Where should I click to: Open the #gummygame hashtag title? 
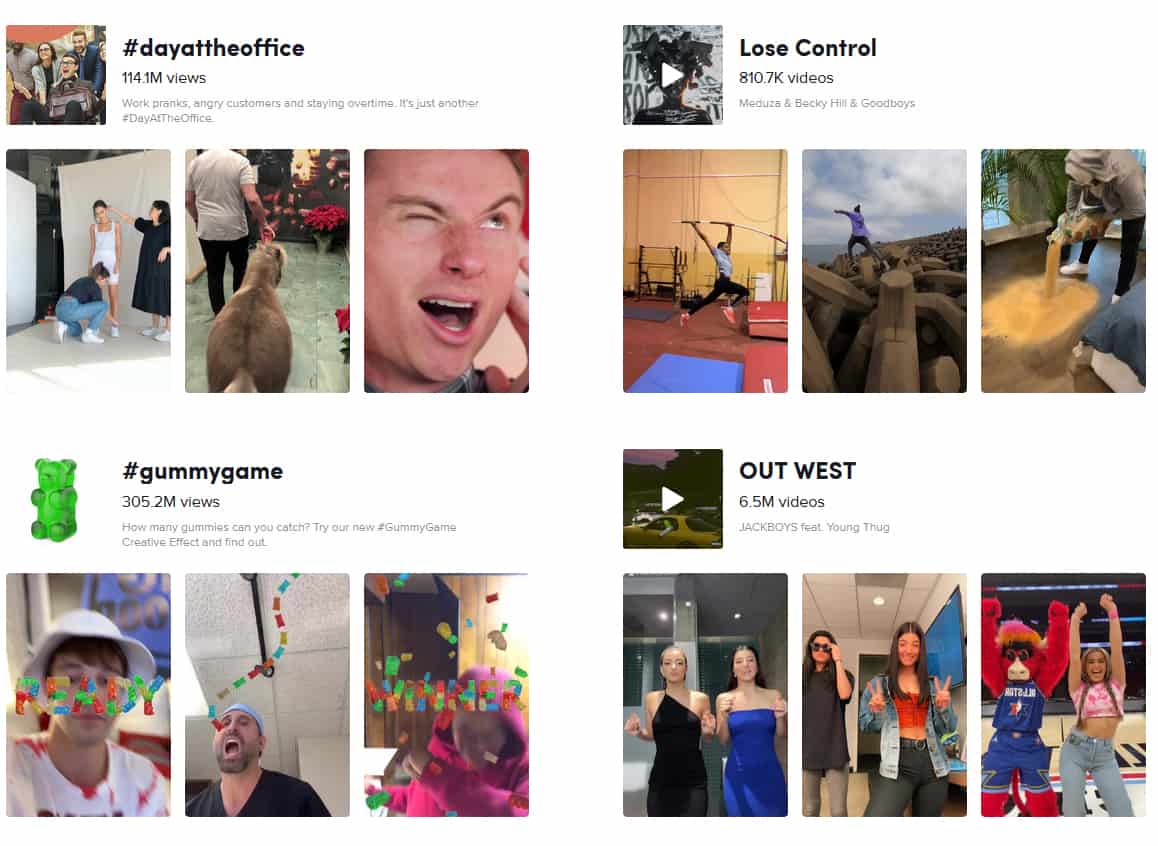pos(202,471)
